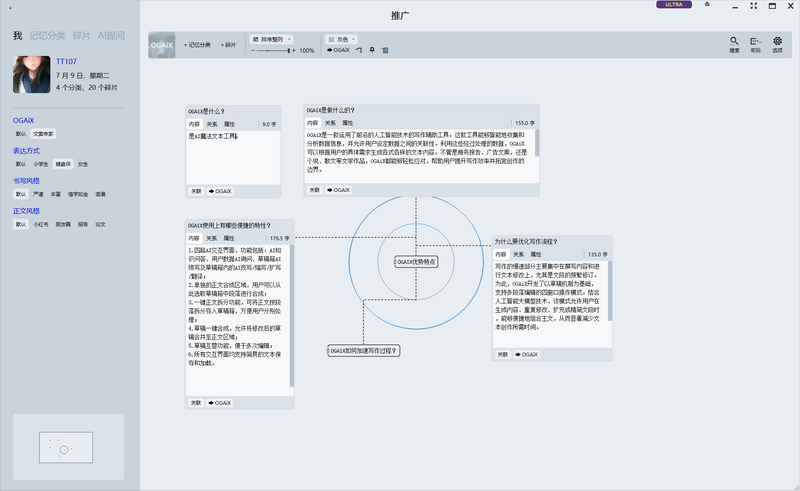Click the curved arrow icon beside OGAIX
800x491 pixels.
358,49
